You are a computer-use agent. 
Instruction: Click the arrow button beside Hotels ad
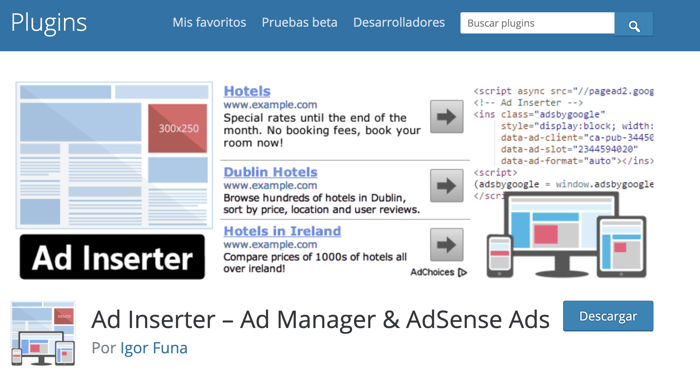446,117
